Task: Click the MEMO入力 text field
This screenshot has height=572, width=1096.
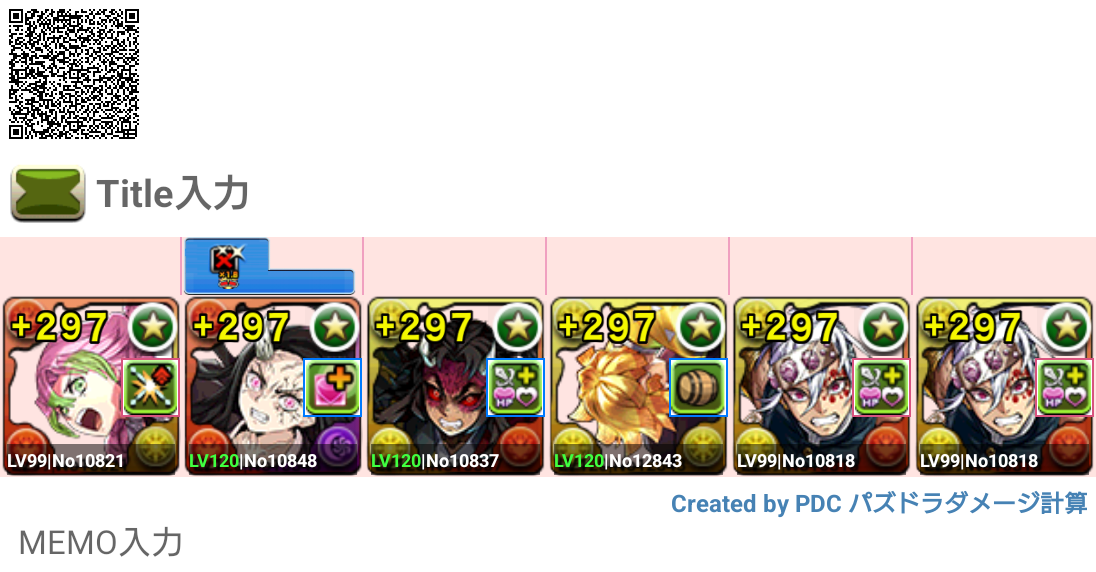Action: [101, 543]
